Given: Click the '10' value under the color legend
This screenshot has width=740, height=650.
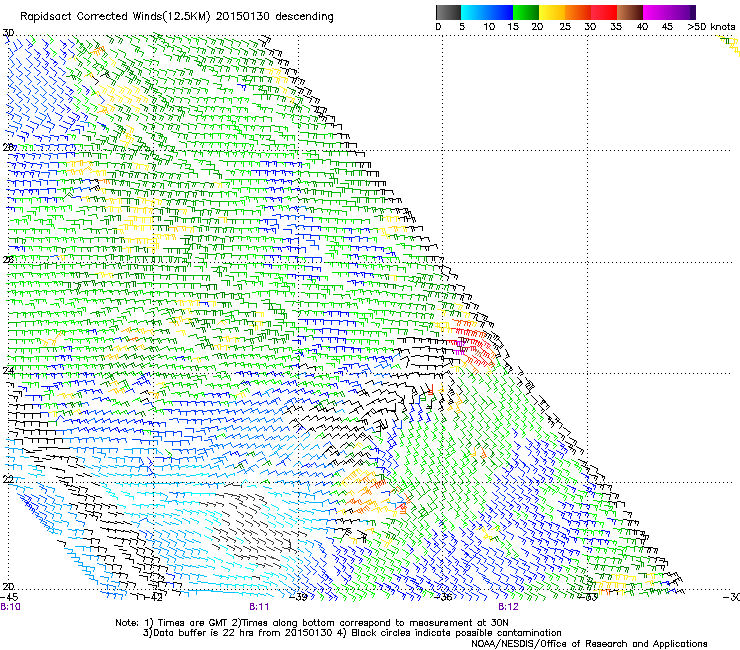Looking at the screenshot, I should 489,27.
